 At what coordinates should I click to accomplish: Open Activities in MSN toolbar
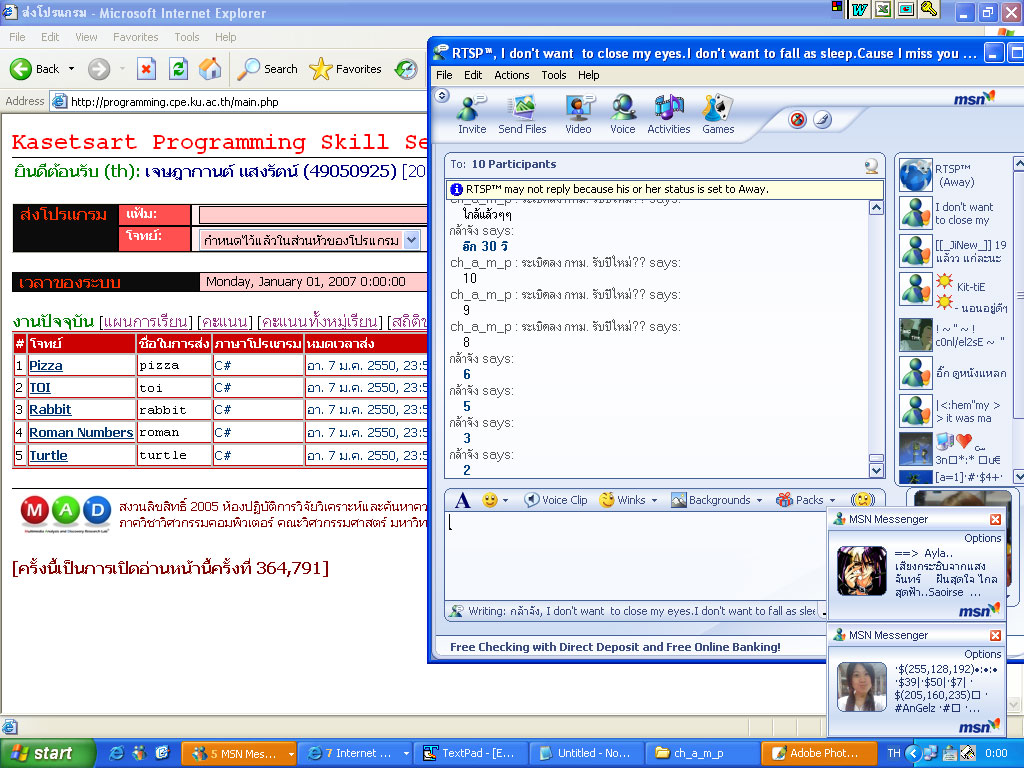point(669,114)
